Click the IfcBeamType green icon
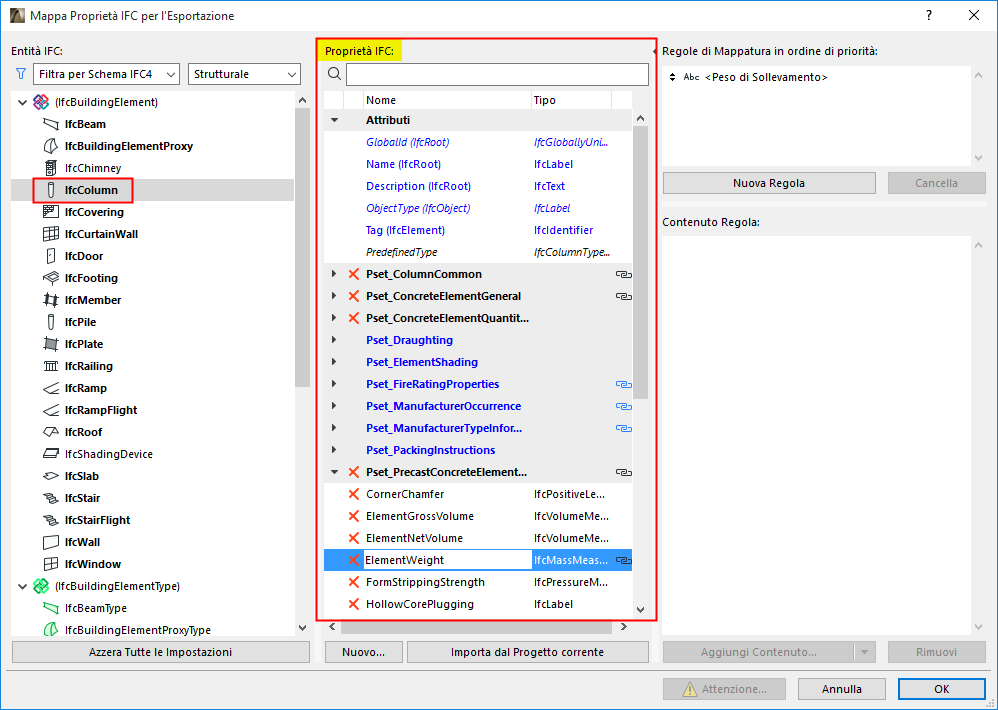This screenshot has width=998, height=710. pos(51,608)
